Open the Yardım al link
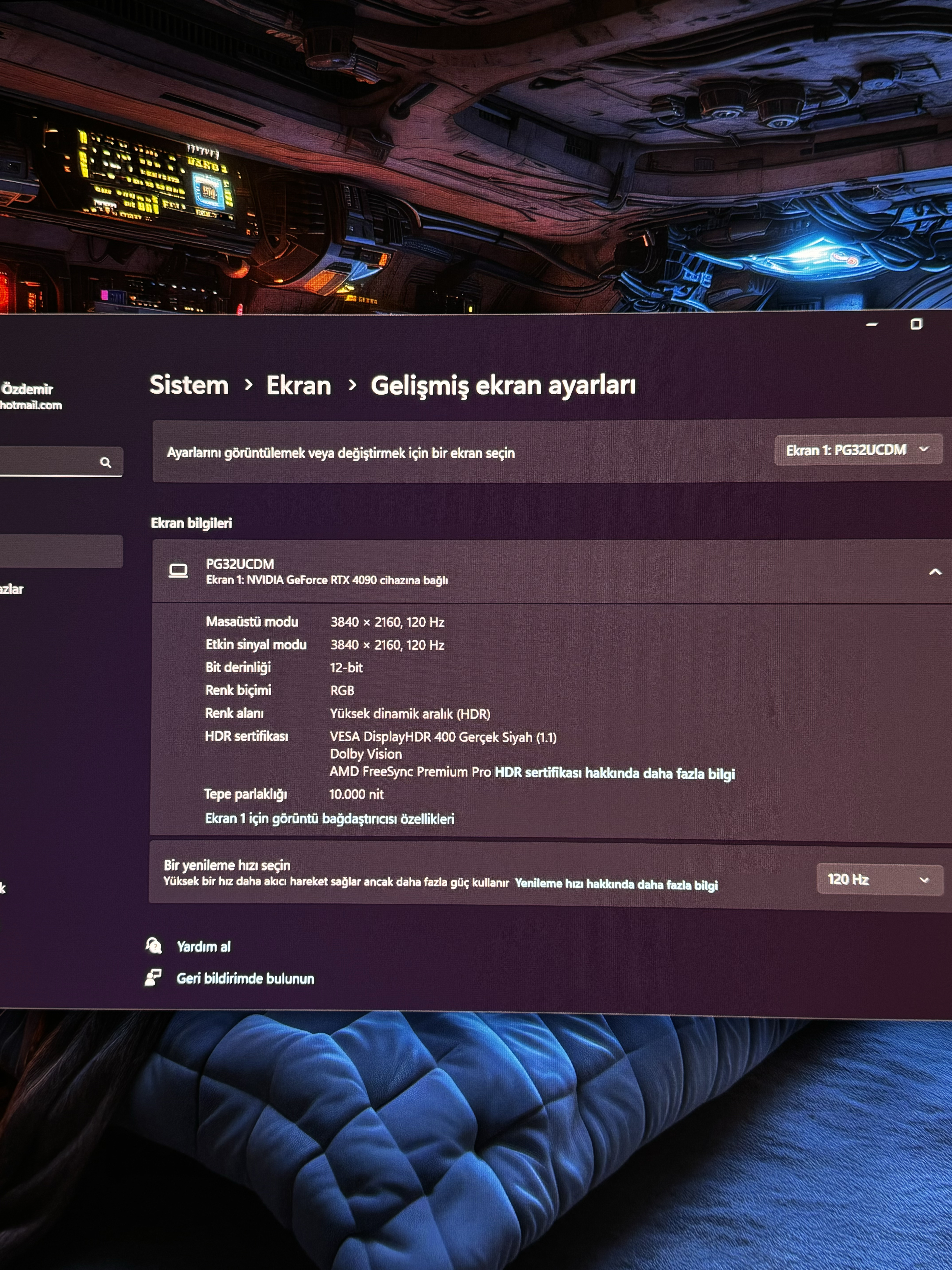Viewport: 952px width, 1270px height. 204,946
